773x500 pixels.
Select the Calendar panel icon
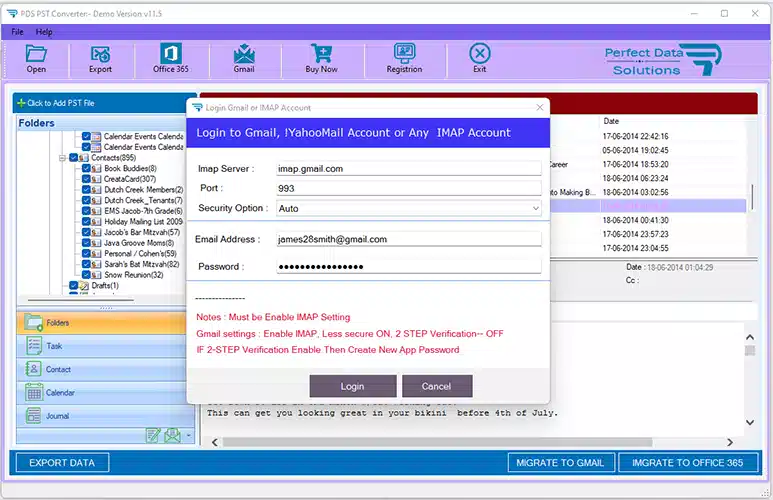click(x=34, y=393)
